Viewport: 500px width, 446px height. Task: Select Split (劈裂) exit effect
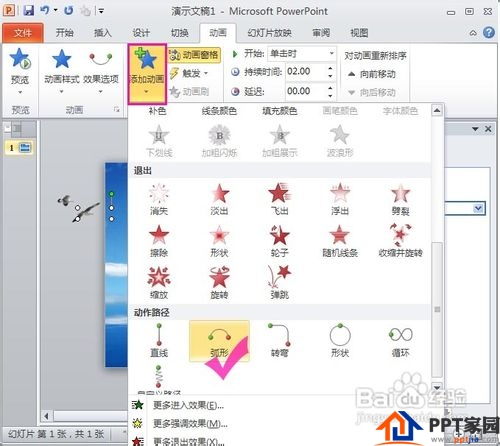pos(400,199)
